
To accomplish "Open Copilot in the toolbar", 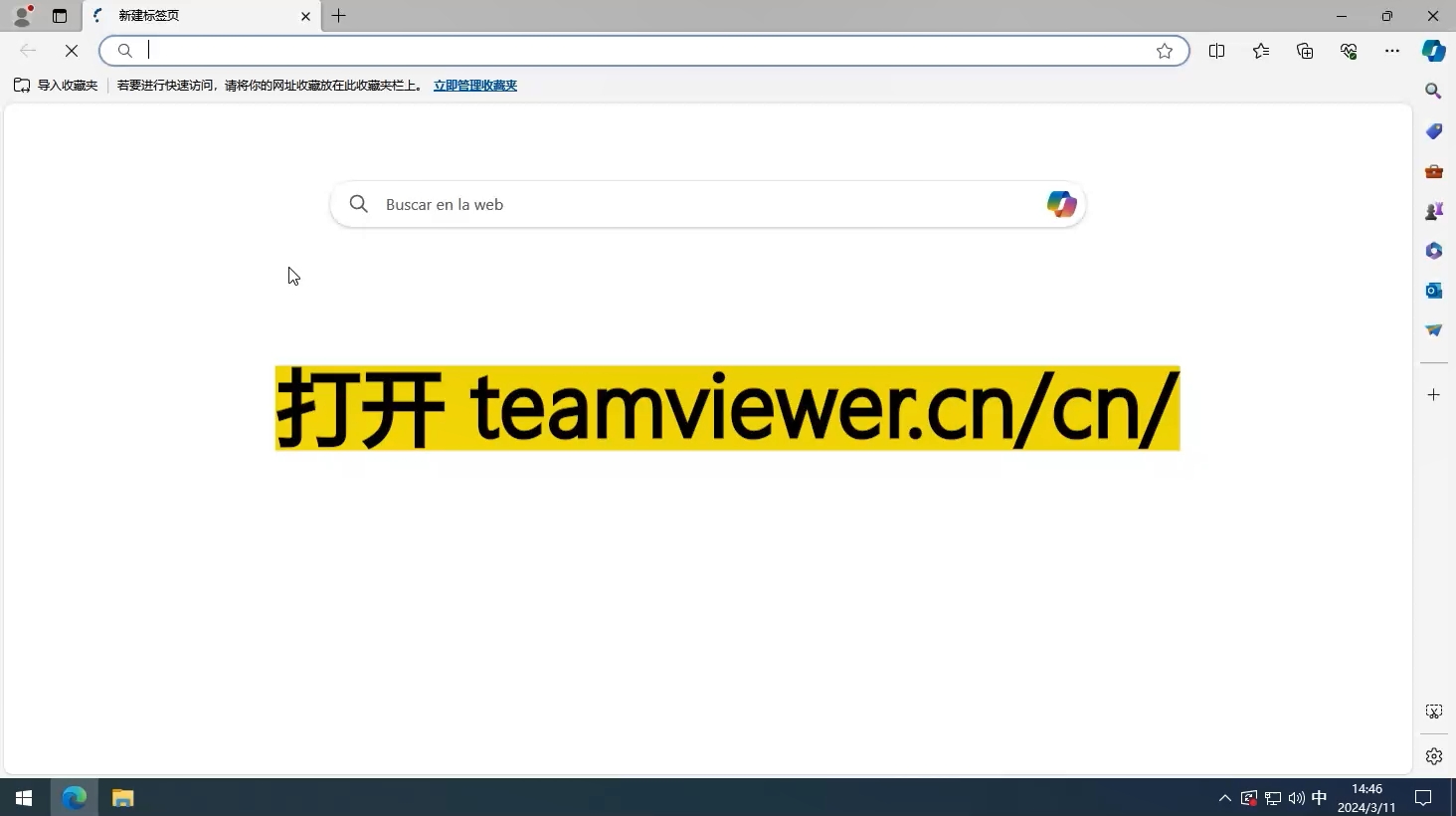I will coord(1433,51).
